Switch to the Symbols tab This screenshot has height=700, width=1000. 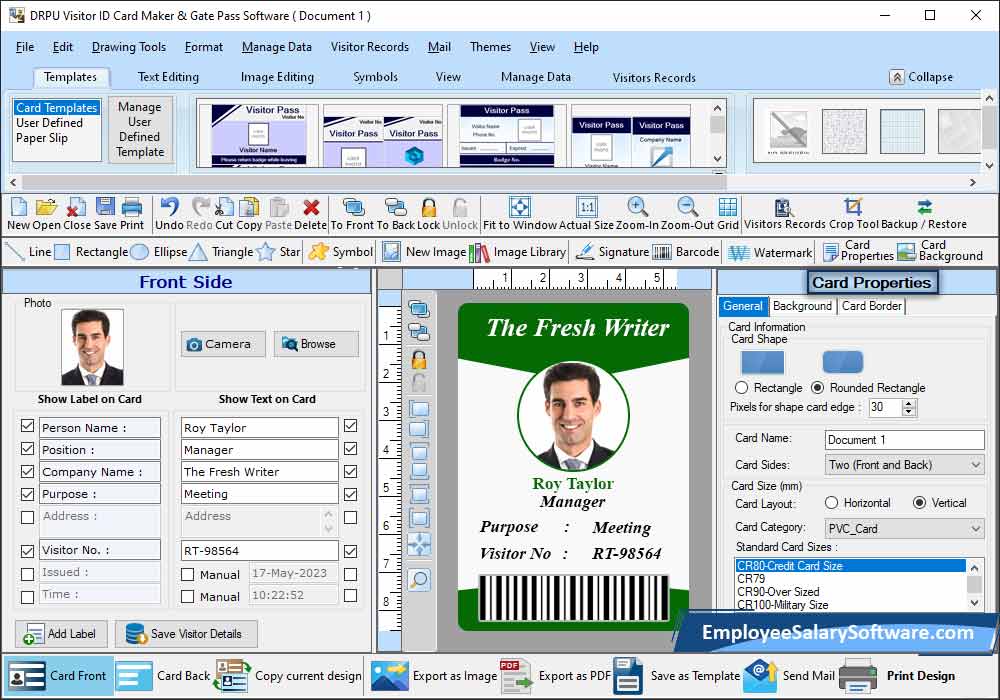click(x=375, y=77)
